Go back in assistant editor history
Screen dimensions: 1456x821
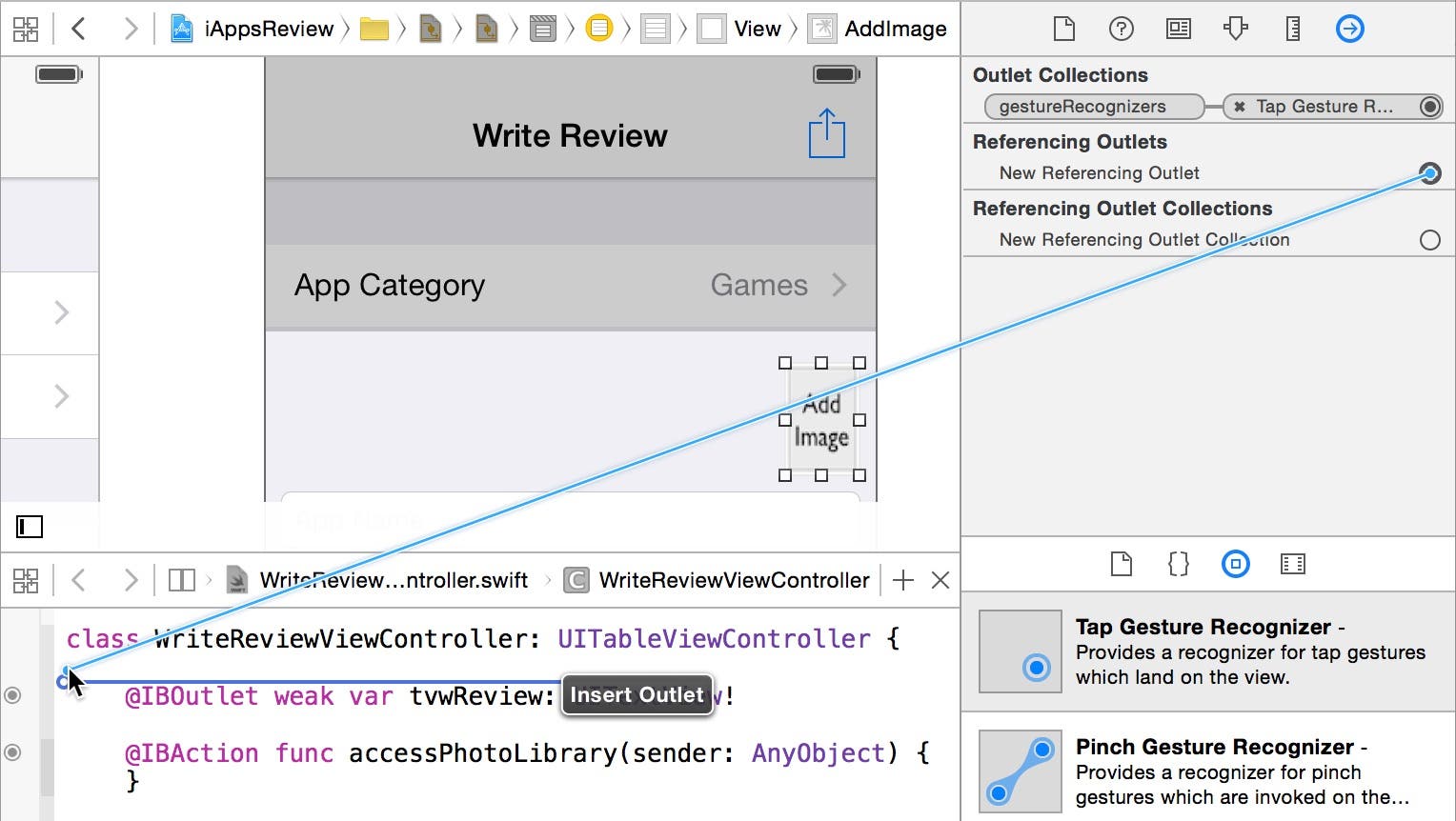pos(79,580)
